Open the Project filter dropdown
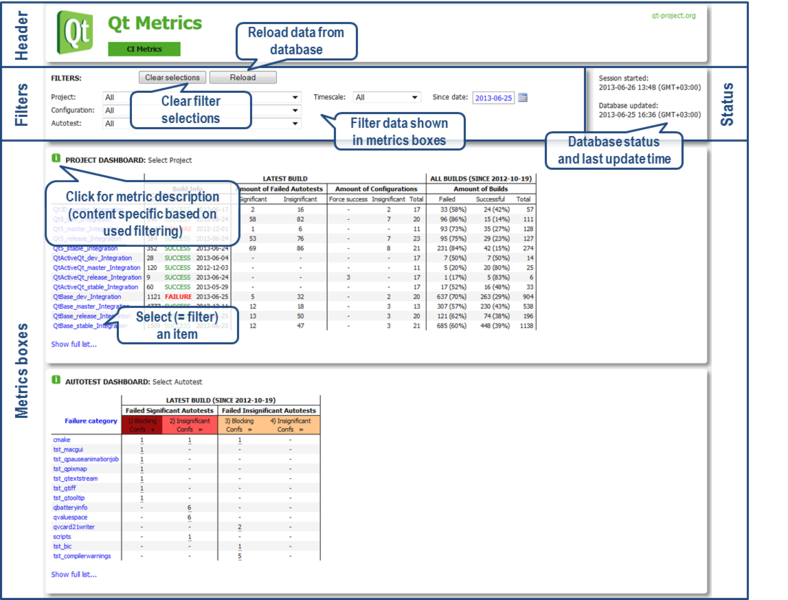 pos(201,98)
